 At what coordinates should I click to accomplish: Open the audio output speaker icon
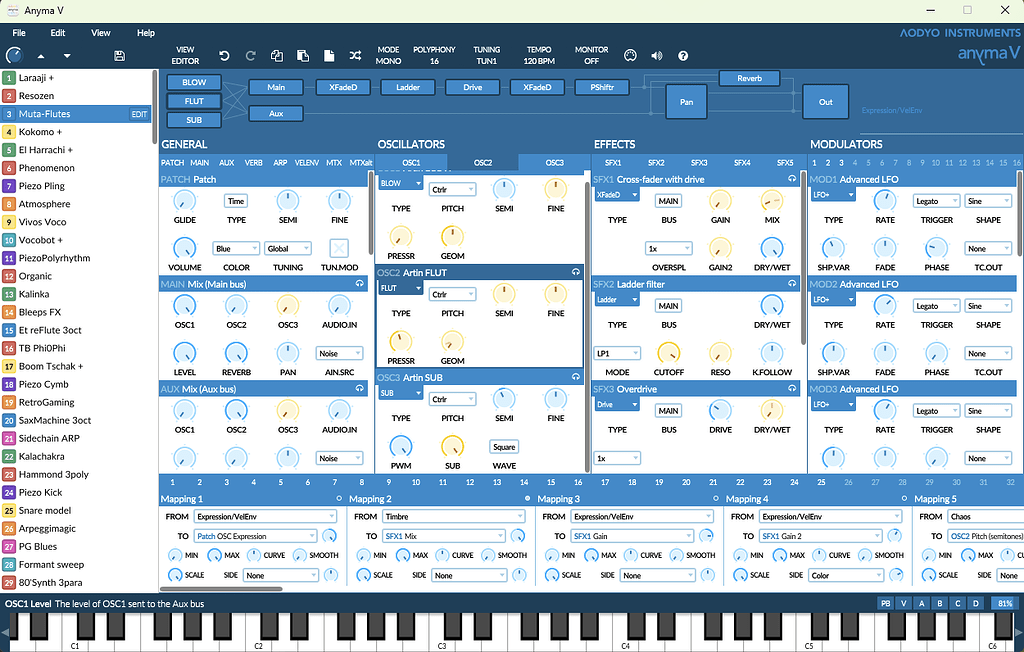[657, 55]
